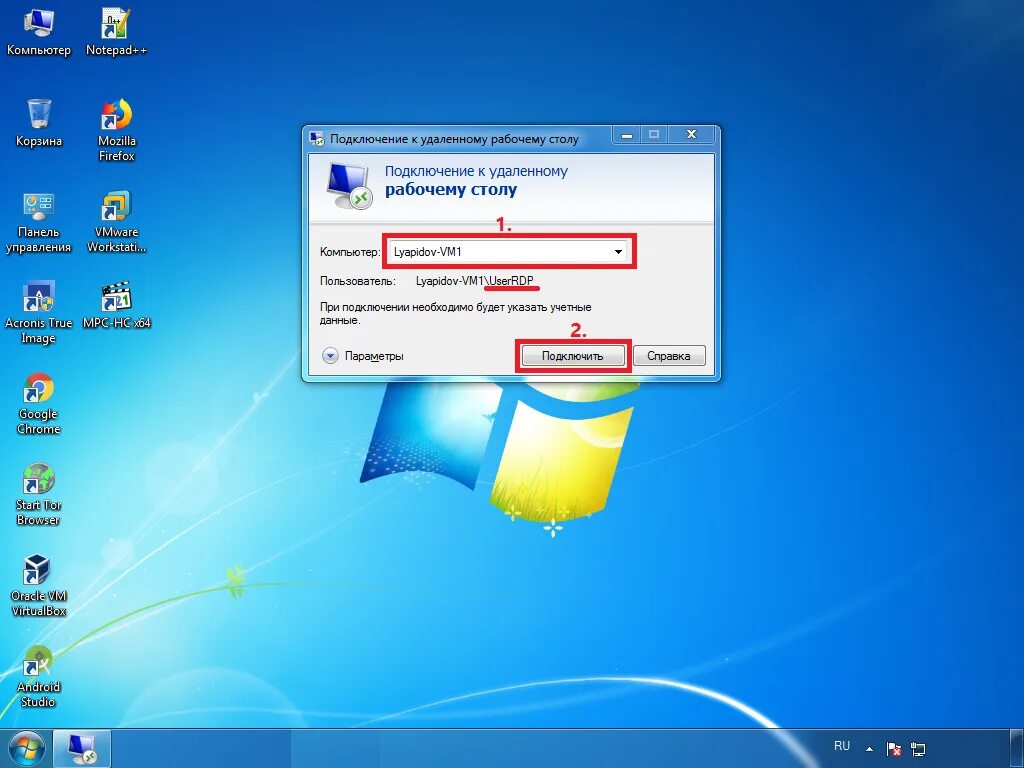
Task: Click the Lyapidov-VM1 computer name field
Action: [x=508, y=252]
